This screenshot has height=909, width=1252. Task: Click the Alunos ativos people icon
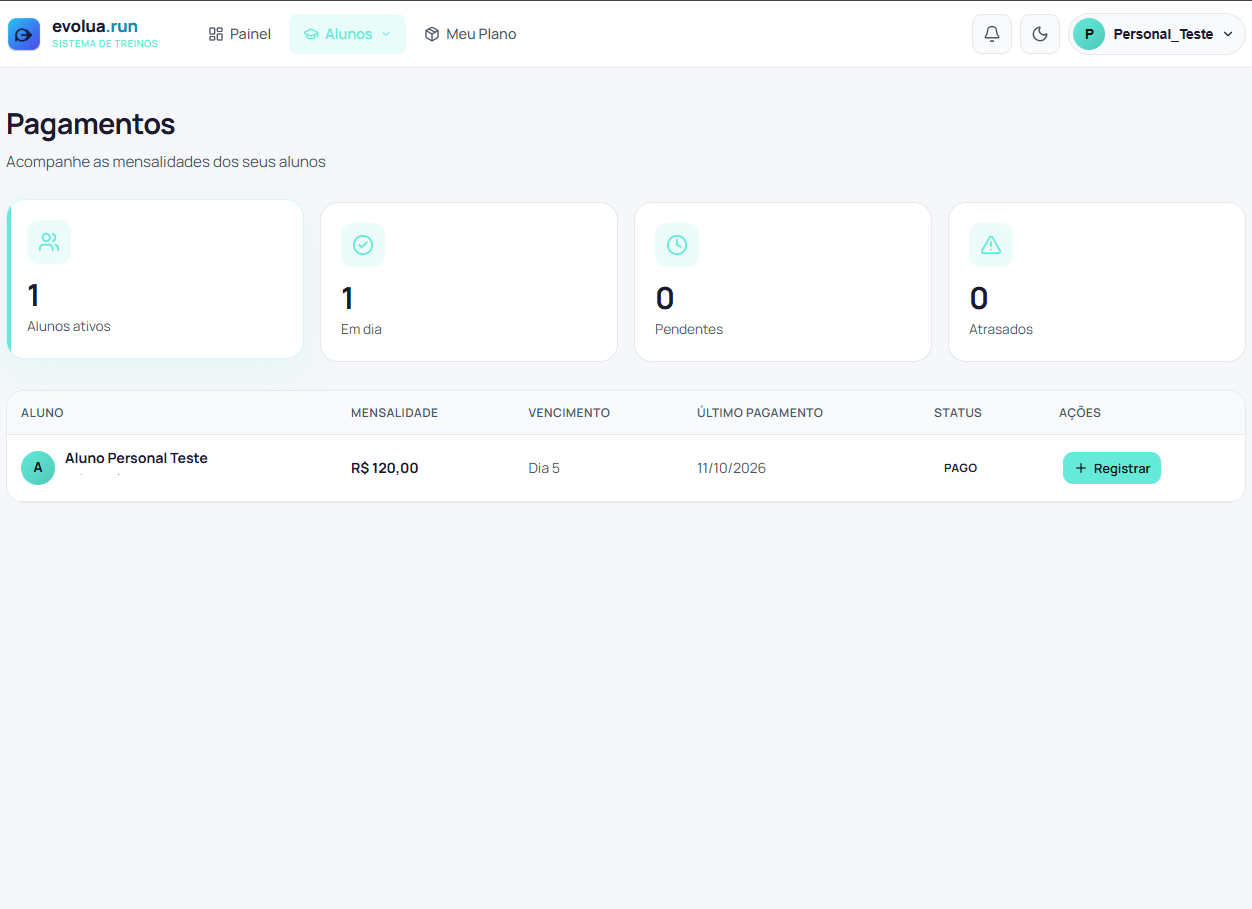49,242
